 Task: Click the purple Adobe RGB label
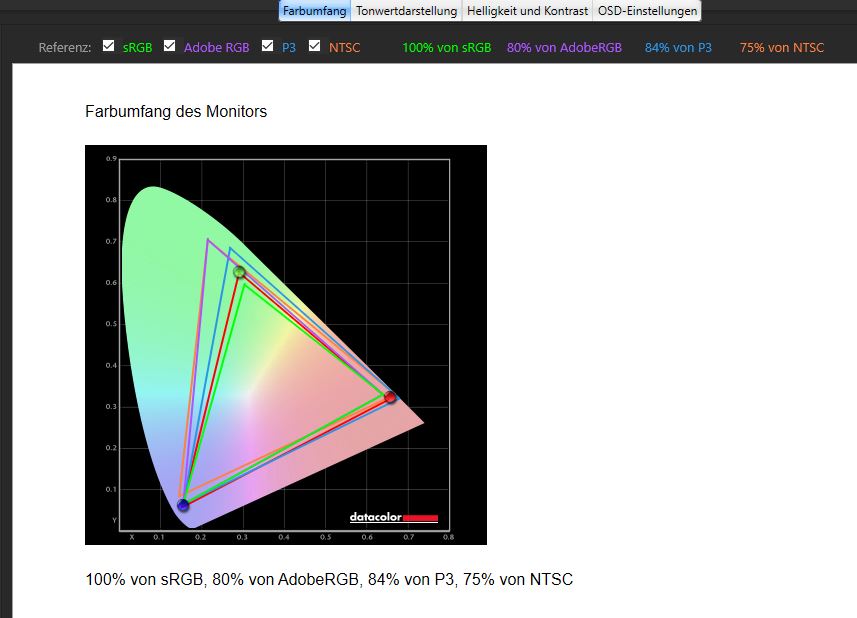(x=216, y=48)
